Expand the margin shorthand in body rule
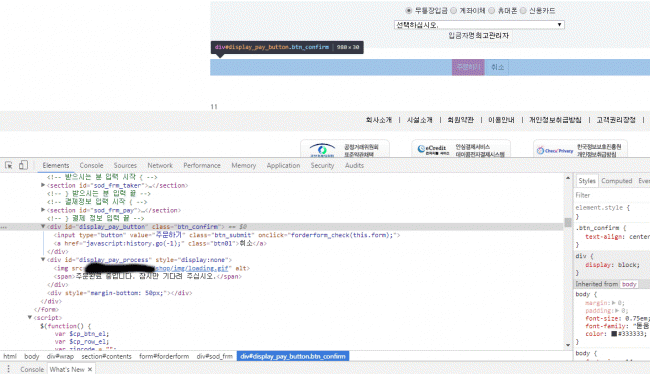 pyautogui.click(x=614, y=303)
